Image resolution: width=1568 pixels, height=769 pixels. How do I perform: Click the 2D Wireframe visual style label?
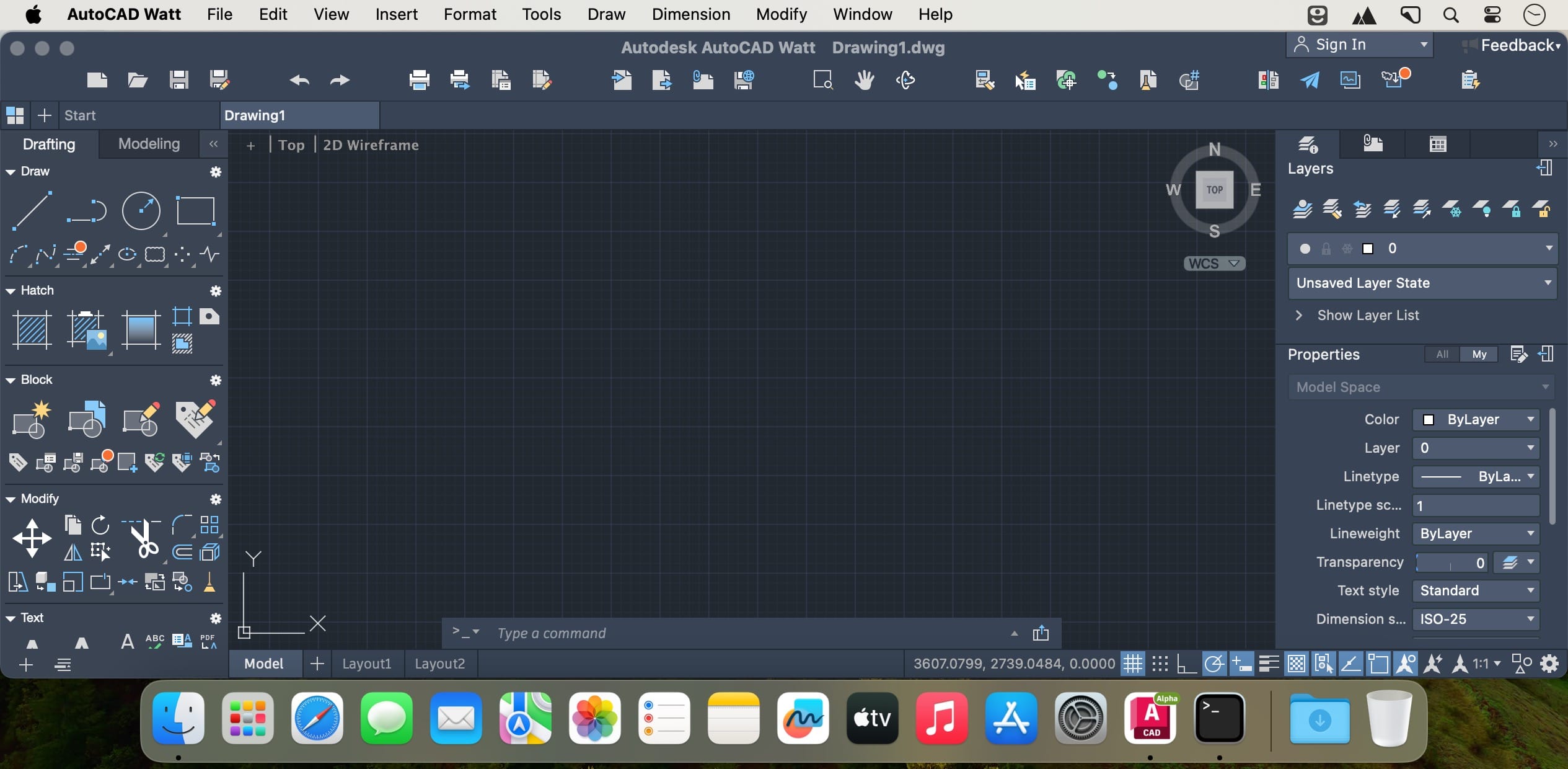tap(371, 145)
